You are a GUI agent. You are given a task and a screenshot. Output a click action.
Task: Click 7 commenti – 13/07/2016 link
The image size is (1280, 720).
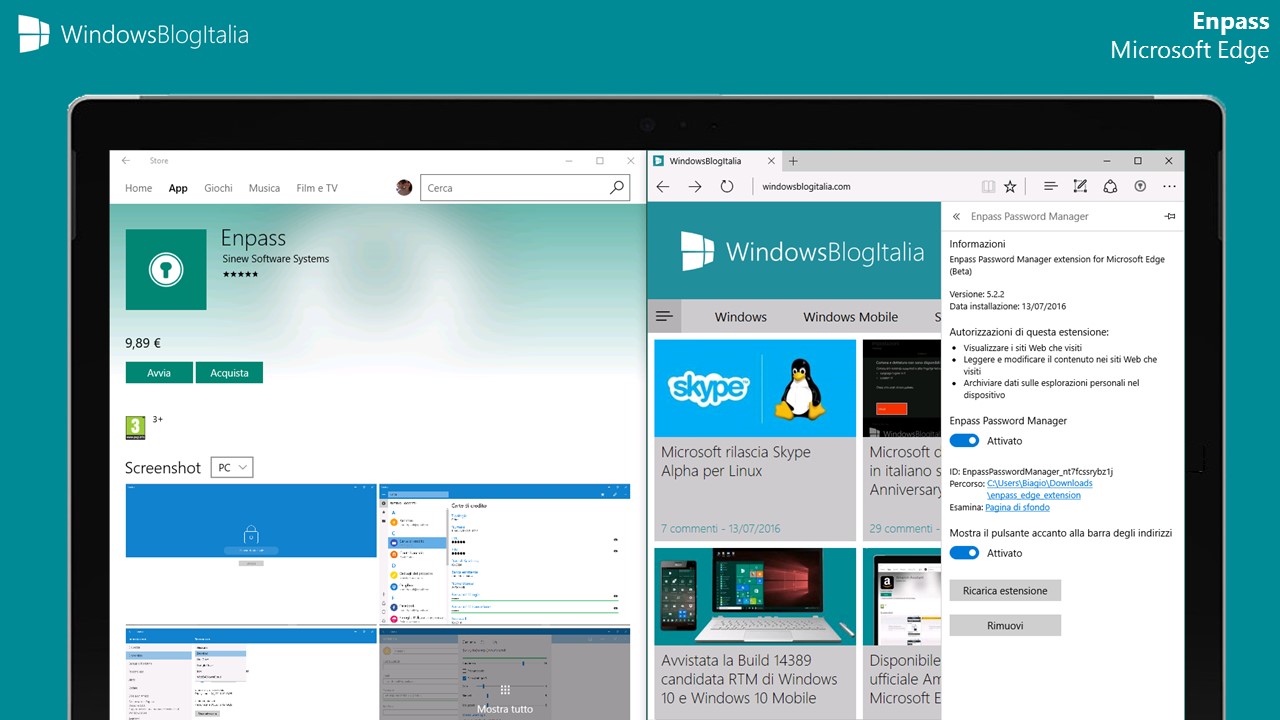(x=721, y=528)
